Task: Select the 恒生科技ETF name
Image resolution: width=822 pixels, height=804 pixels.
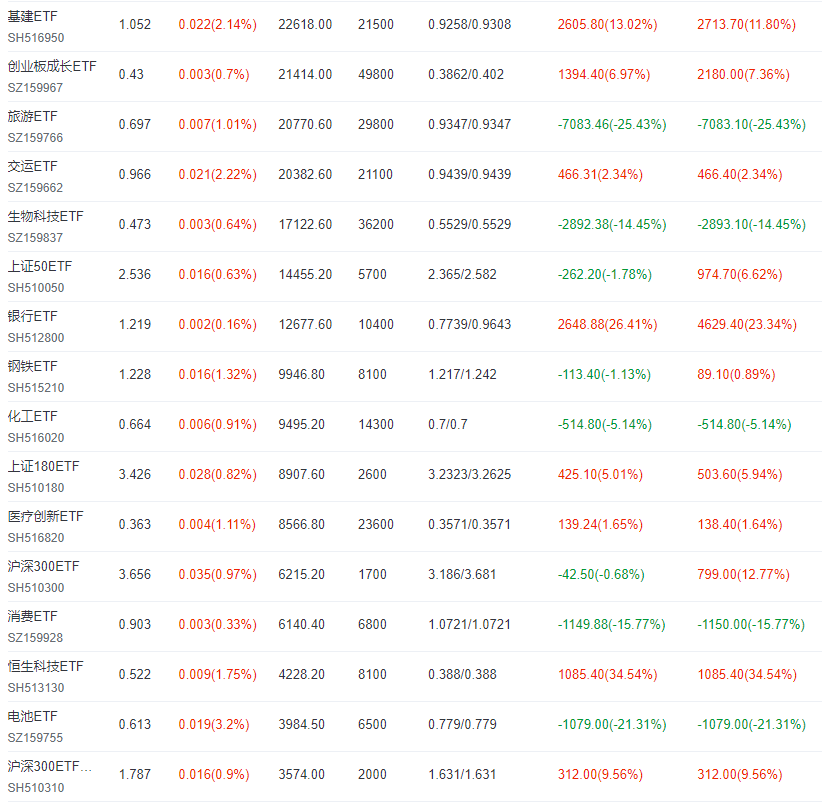Action: tap(46, 666)
